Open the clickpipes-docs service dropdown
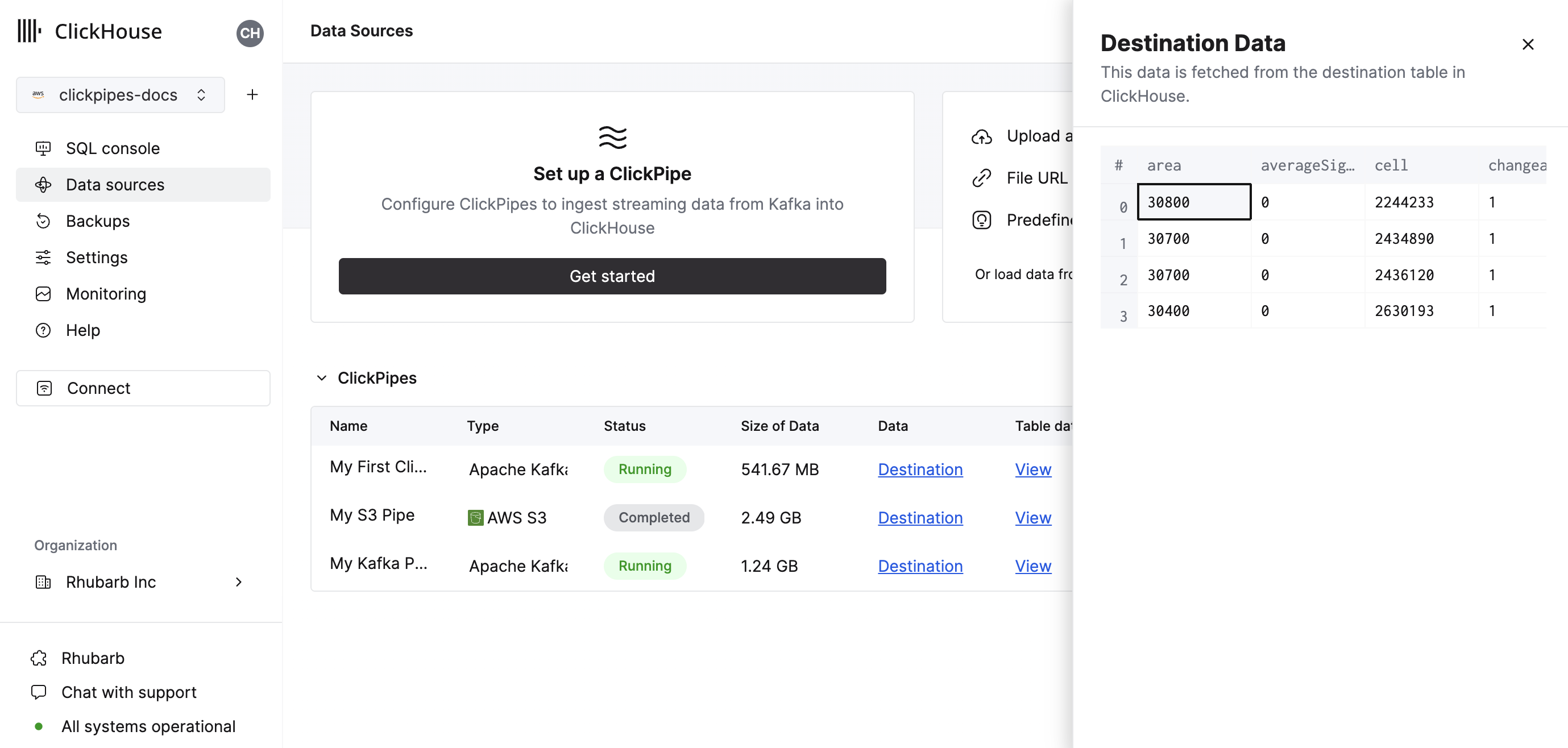The height and width of the screenshot is (748, 1568). [120, 94]
